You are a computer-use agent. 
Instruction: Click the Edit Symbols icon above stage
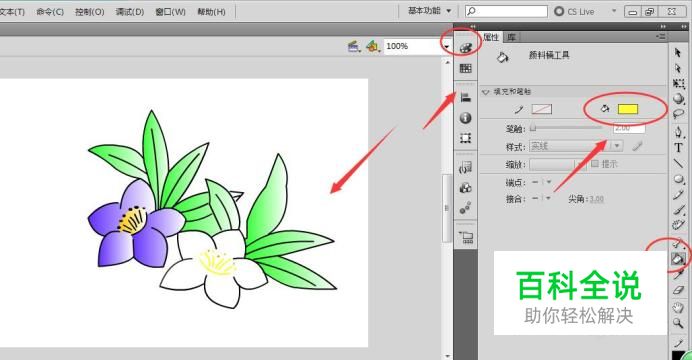click(x=372, y=46)
